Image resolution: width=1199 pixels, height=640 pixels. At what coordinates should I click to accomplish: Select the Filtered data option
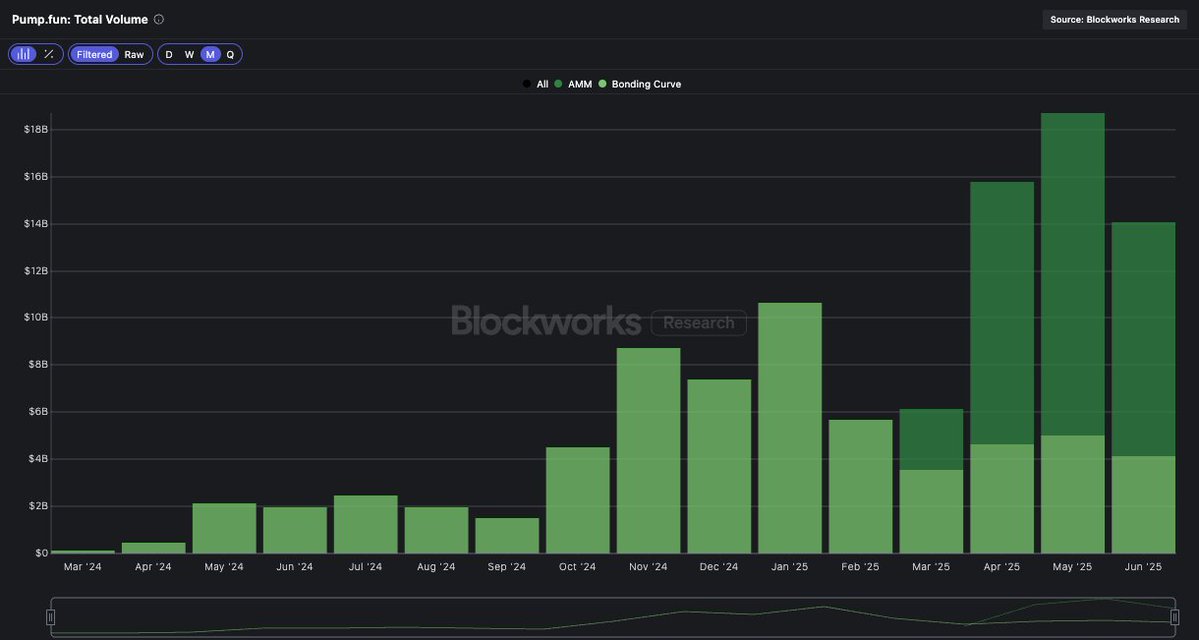point(95,54)
